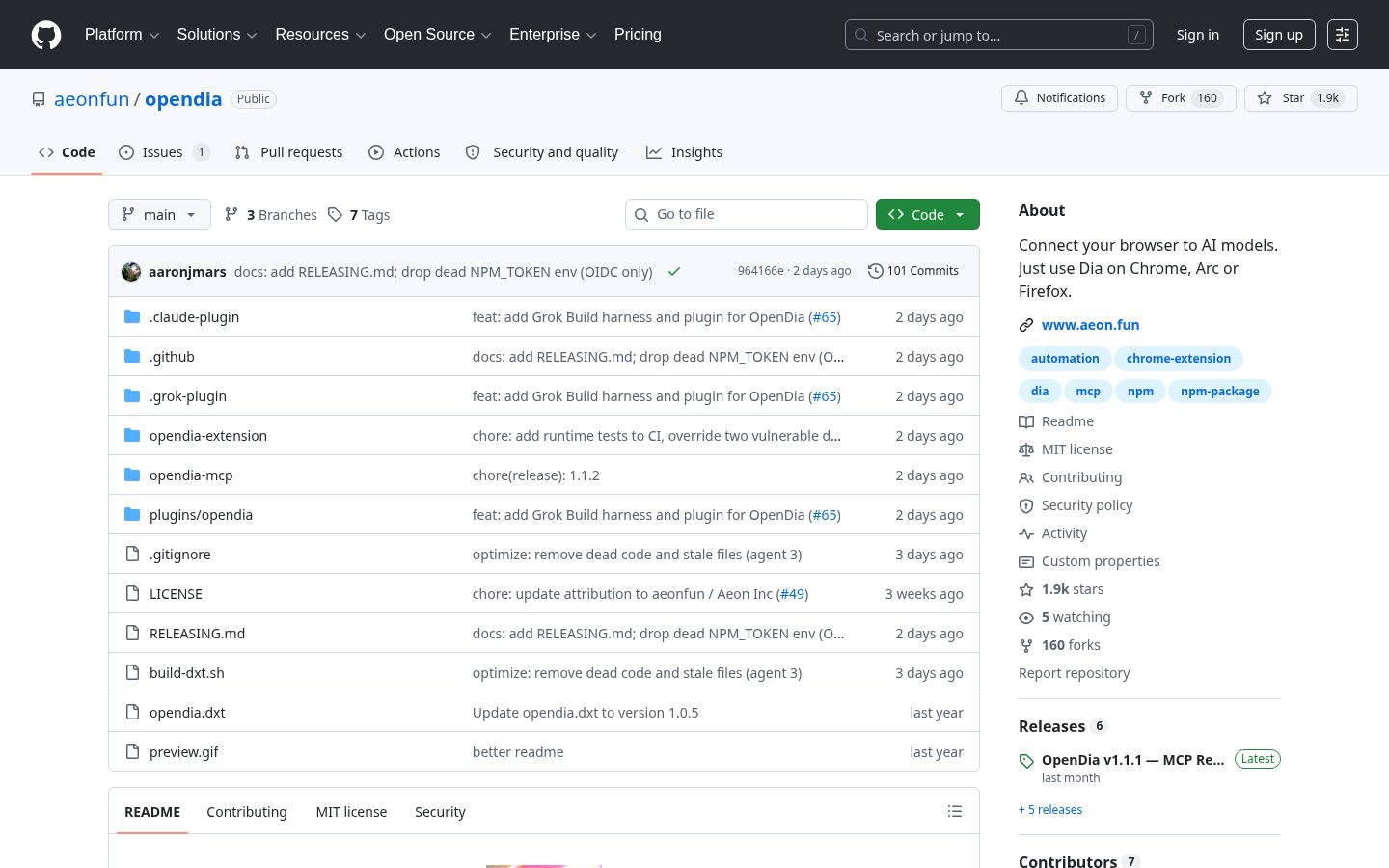Open the Insights tab
The image size is (1389, 868).
(x=684, y=152)
